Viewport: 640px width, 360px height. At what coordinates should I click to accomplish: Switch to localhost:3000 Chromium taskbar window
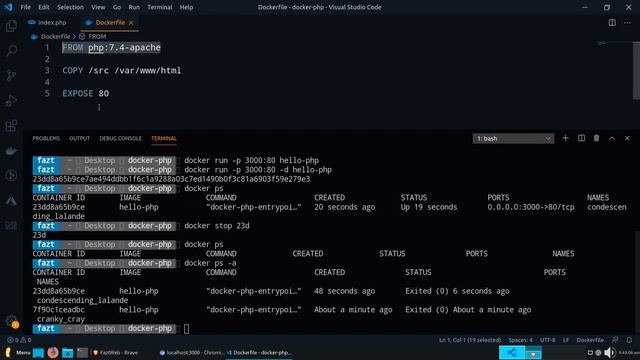192,352
